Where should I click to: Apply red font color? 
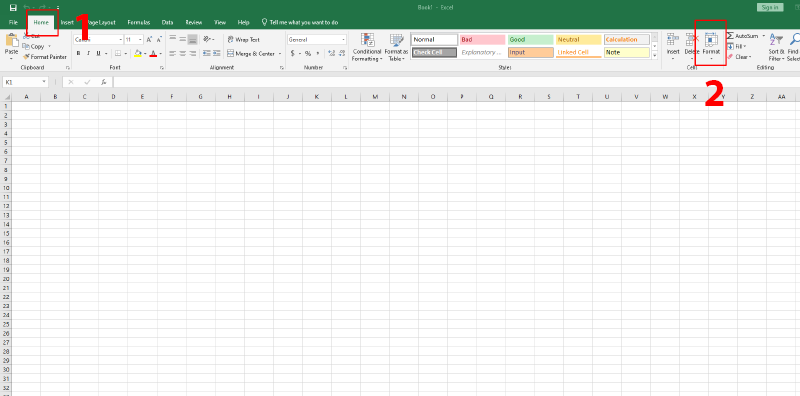[153, 53]
